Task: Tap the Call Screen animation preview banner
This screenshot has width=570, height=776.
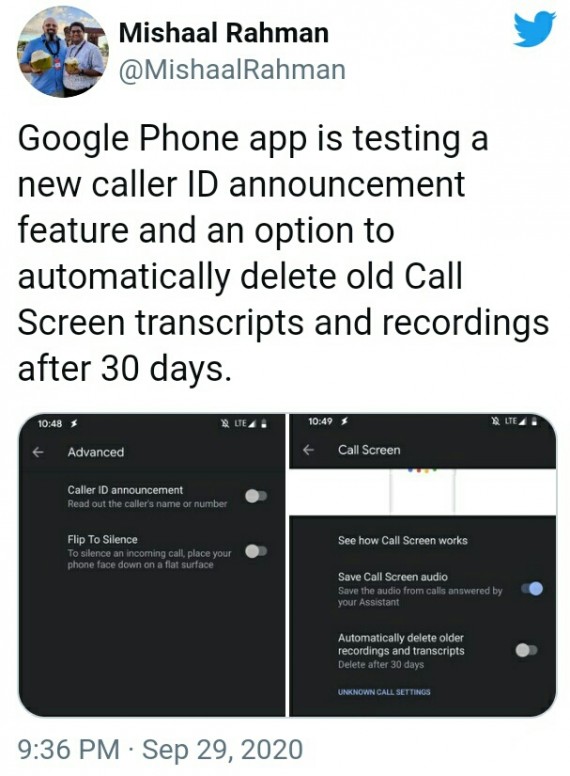Action: 423,491
